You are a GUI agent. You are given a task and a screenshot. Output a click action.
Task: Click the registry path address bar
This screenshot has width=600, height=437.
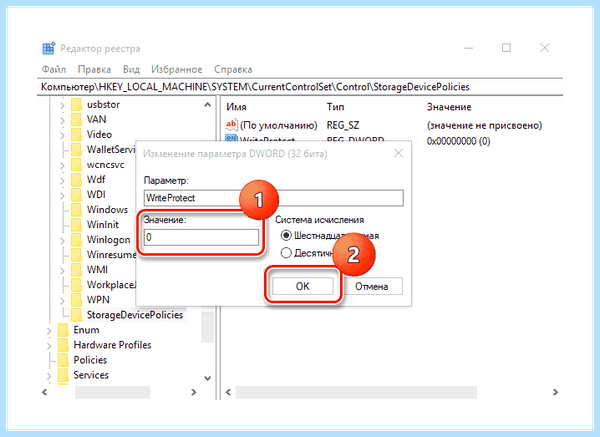[300, 87]
